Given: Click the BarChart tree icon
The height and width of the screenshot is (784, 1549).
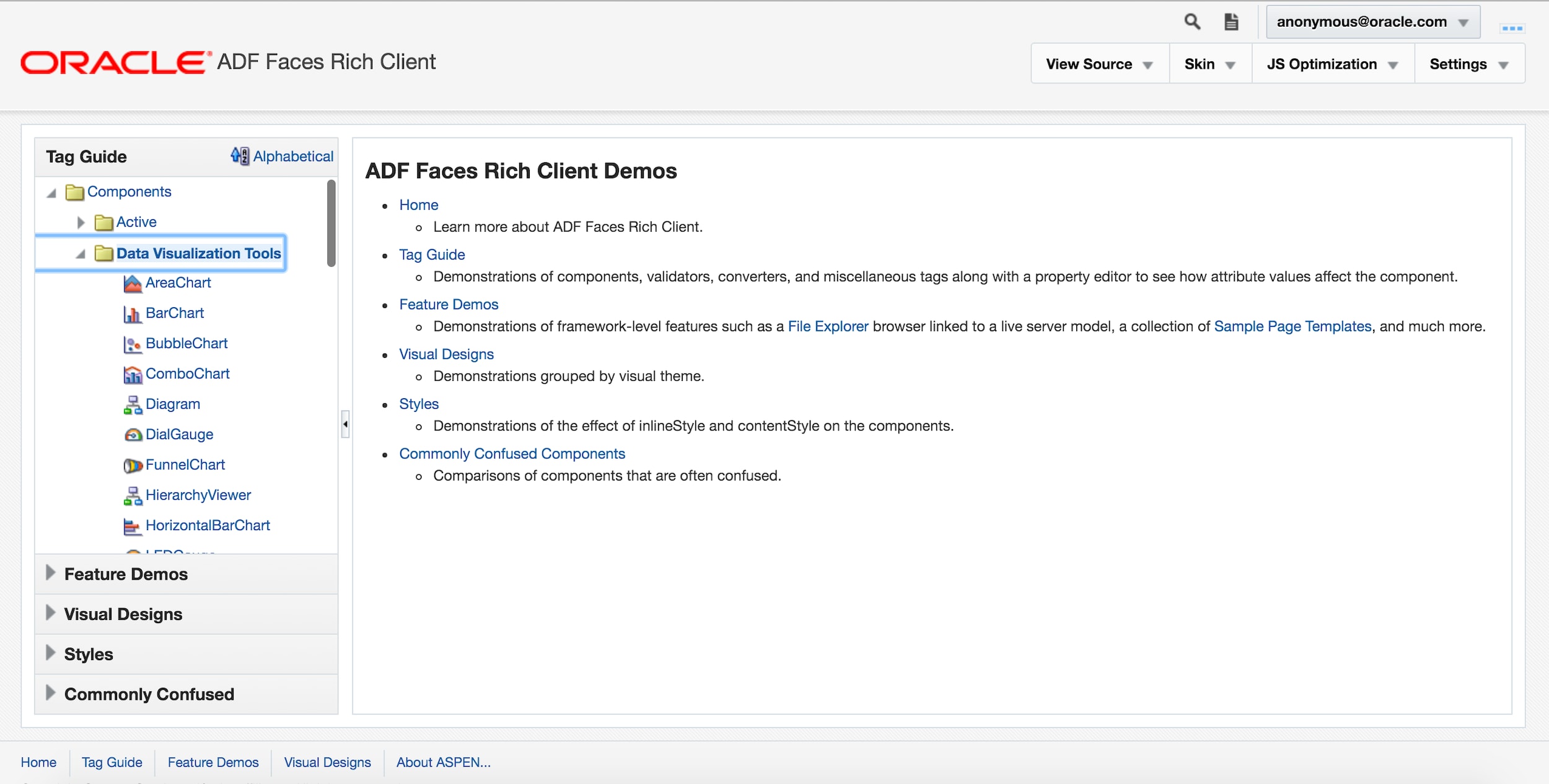Looking at the screenshot, I should tap(132, 314).
